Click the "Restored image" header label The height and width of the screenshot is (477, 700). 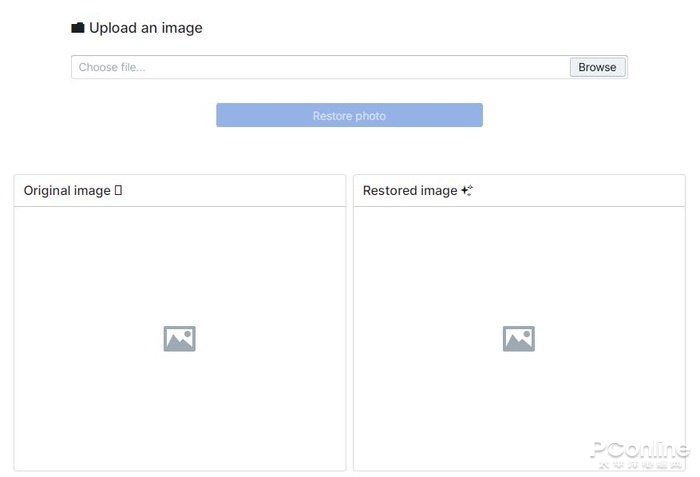410,190
